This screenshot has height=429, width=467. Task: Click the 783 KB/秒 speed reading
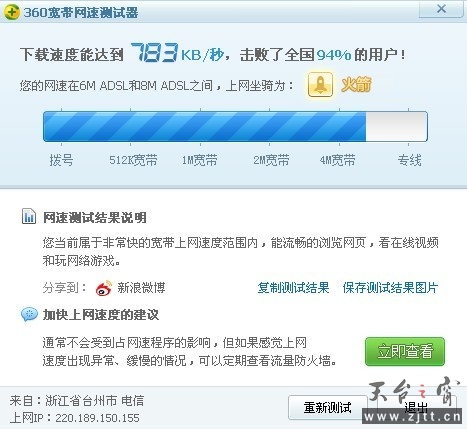177,53
